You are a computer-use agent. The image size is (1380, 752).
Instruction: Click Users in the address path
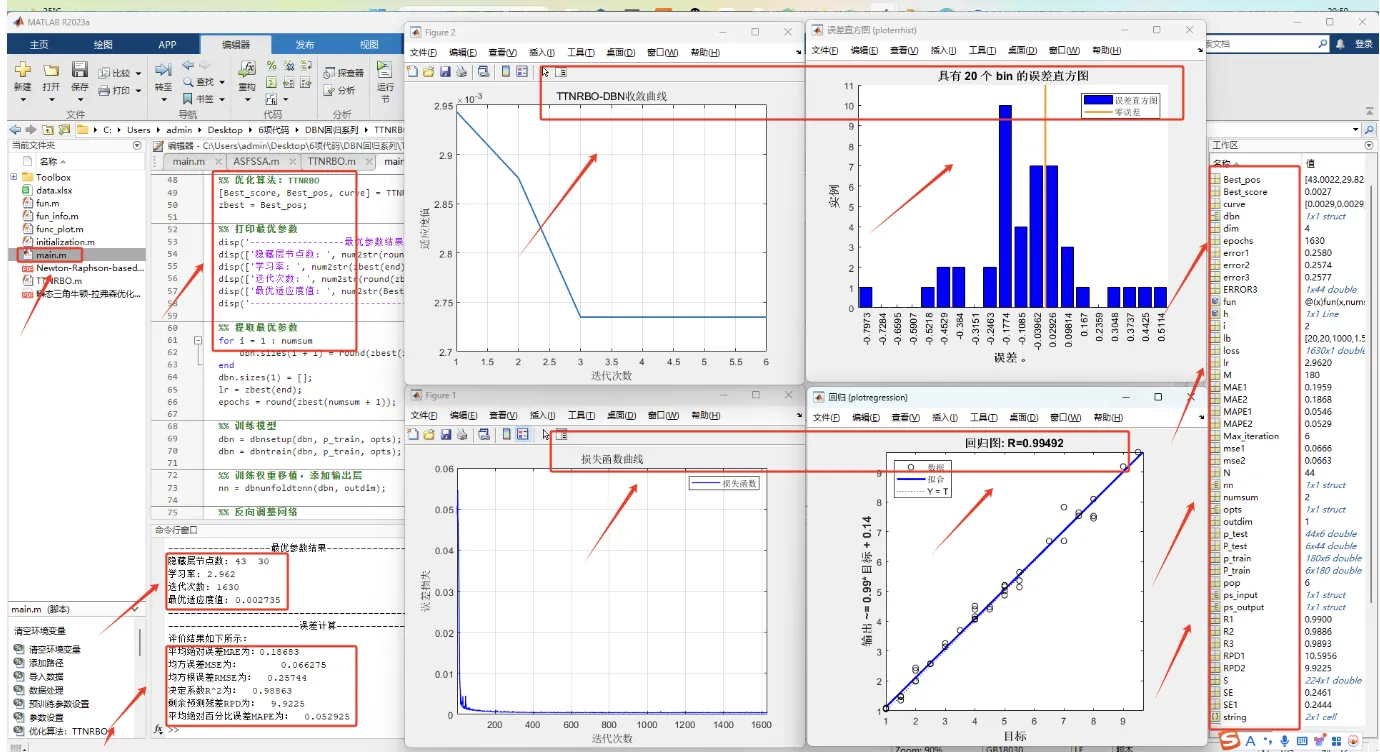(138, 130)
